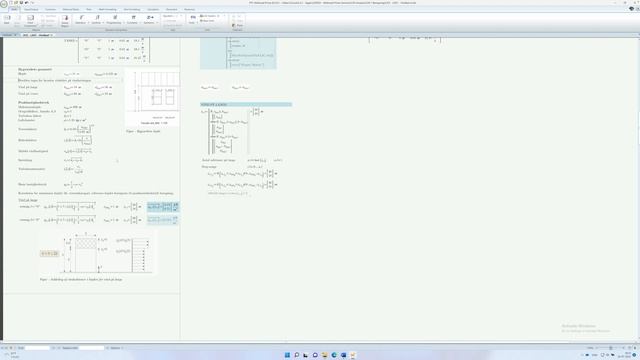The width and height of the screenshot is (640, 360).
Task: Expand the Constants dropdown
Action: (x=133, y=19)
